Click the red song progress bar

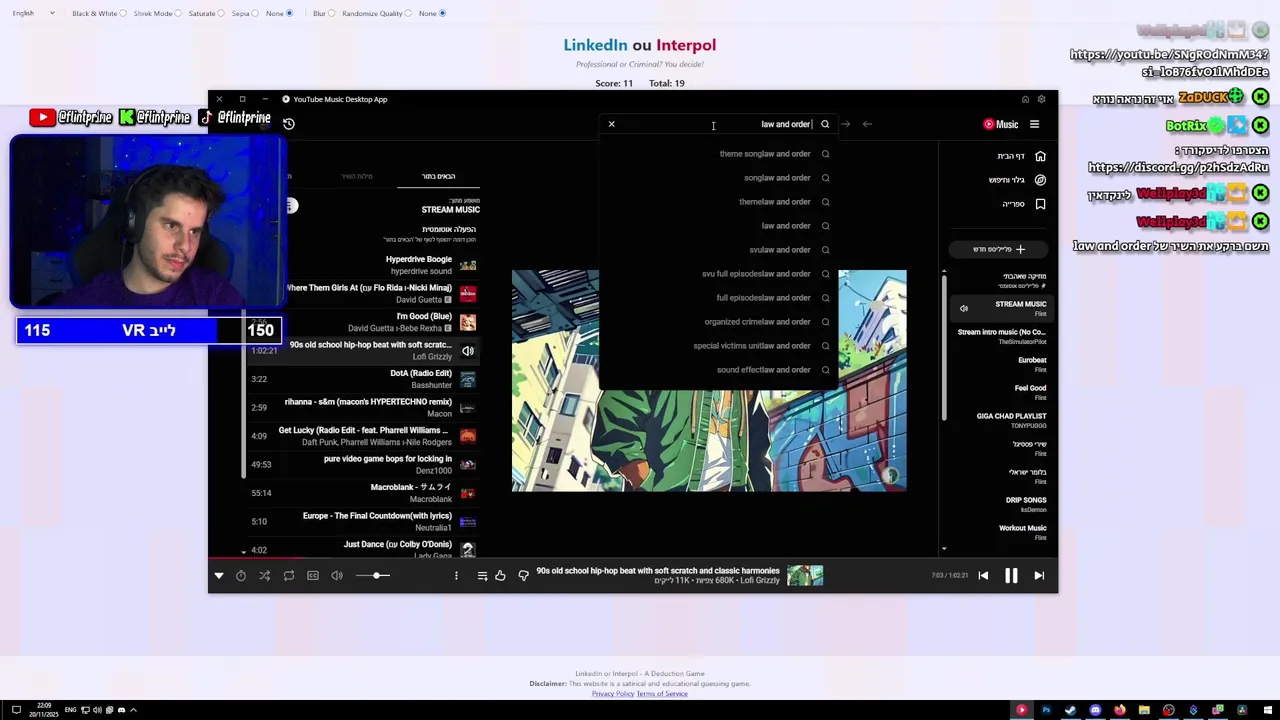256,560
